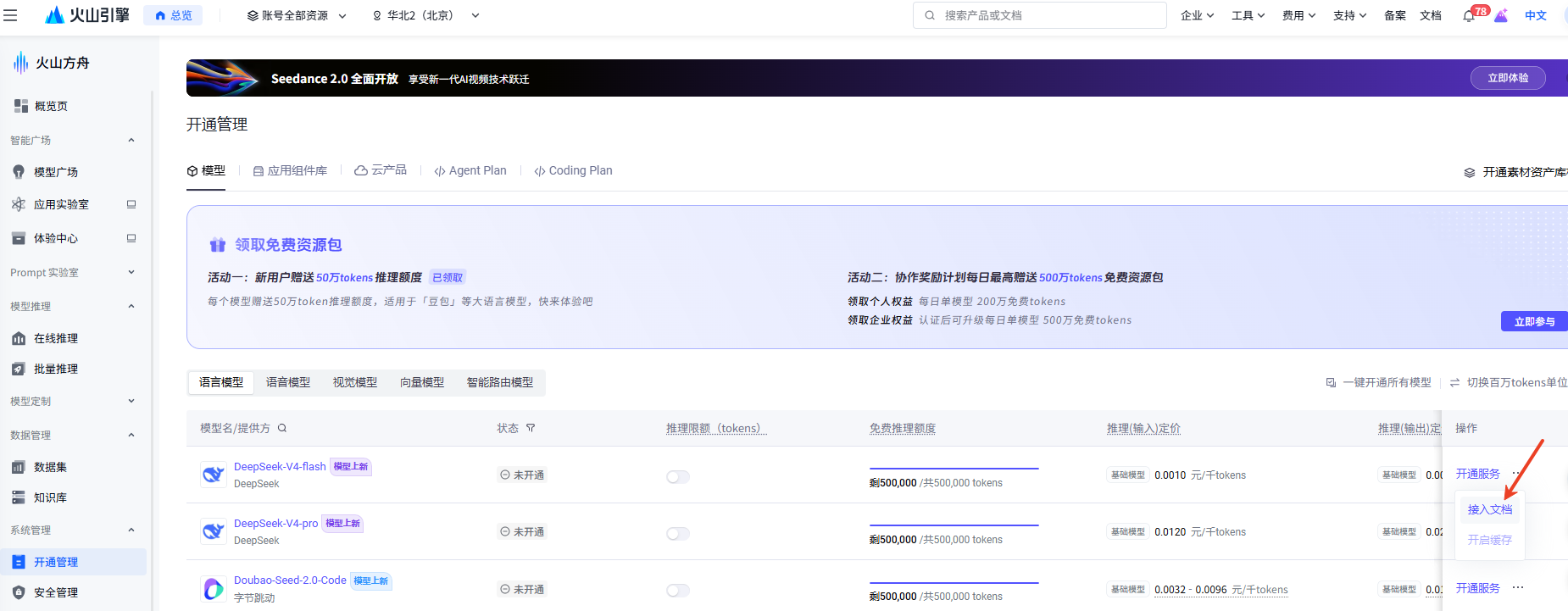Open the 账号全部资源 dropdown
The width and height of the screenshot is (1568, 611).
(297, 15)
